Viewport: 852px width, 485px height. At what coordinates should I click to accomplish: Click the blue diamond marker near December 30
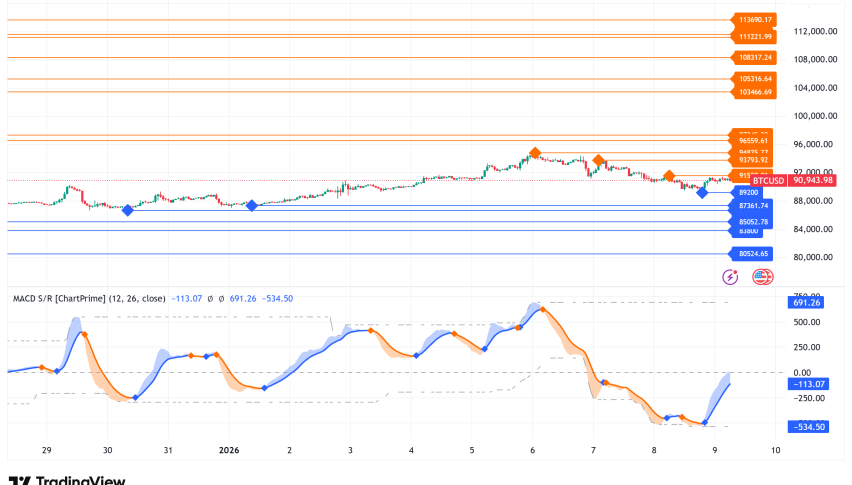tap(127, 210)
